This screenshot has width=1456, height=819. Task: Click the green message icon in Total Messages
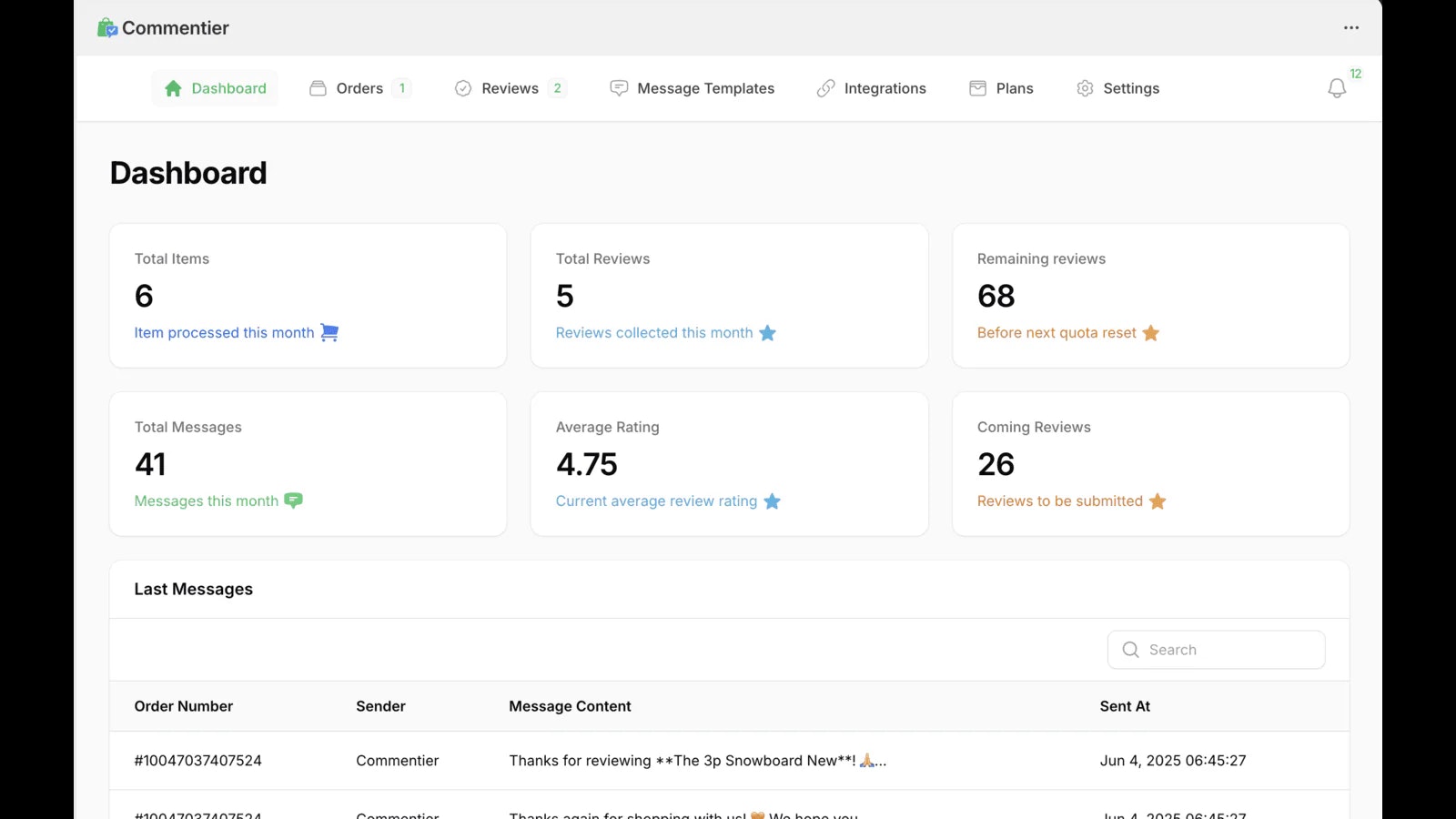[x=293, y=500]
